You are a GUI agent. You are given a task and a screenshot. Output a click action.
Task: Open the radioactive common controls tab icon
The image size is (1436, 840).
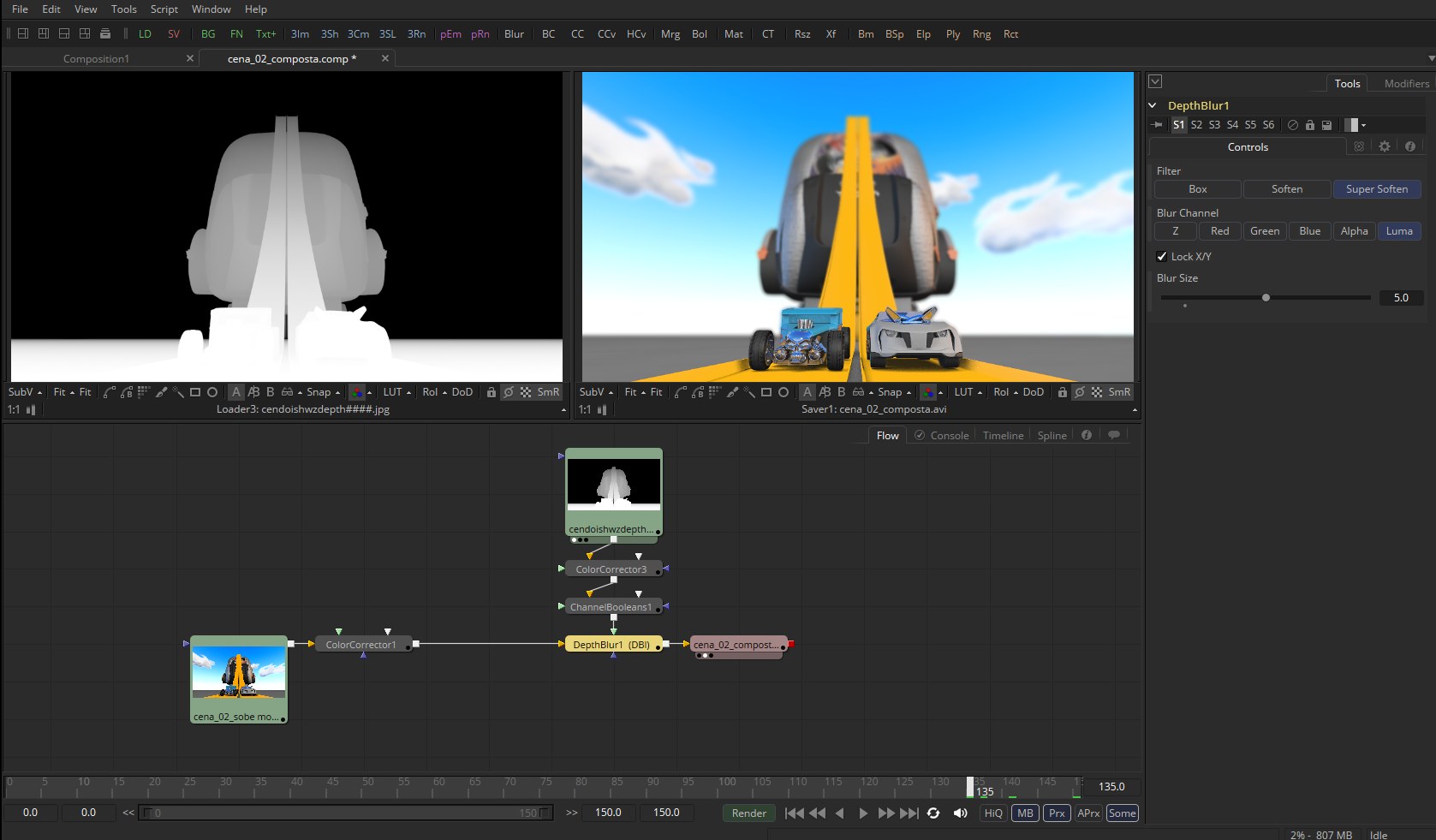point(1359,146)
